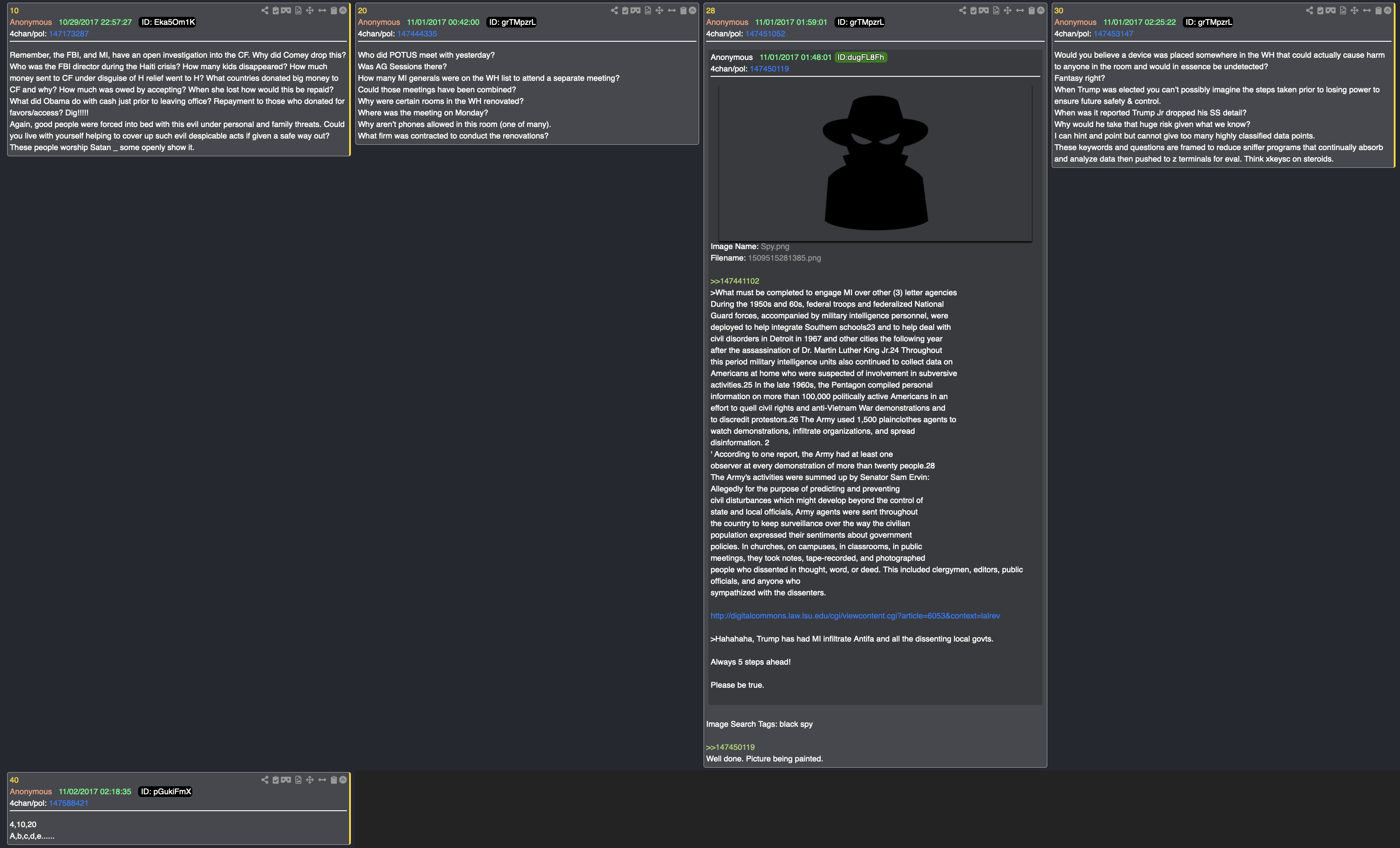Open 4chan/pol link 147453147
1400x848 pixels.
point(1114,33)
